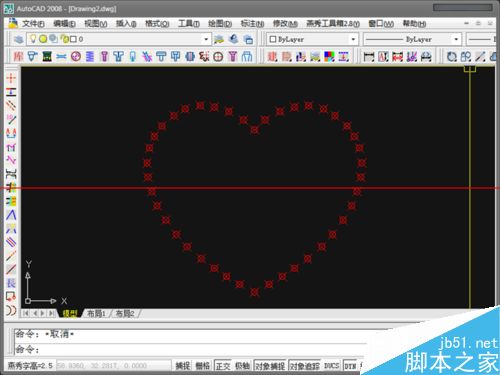Toggle the layer on/off lightbulb icon

(33, 39)
